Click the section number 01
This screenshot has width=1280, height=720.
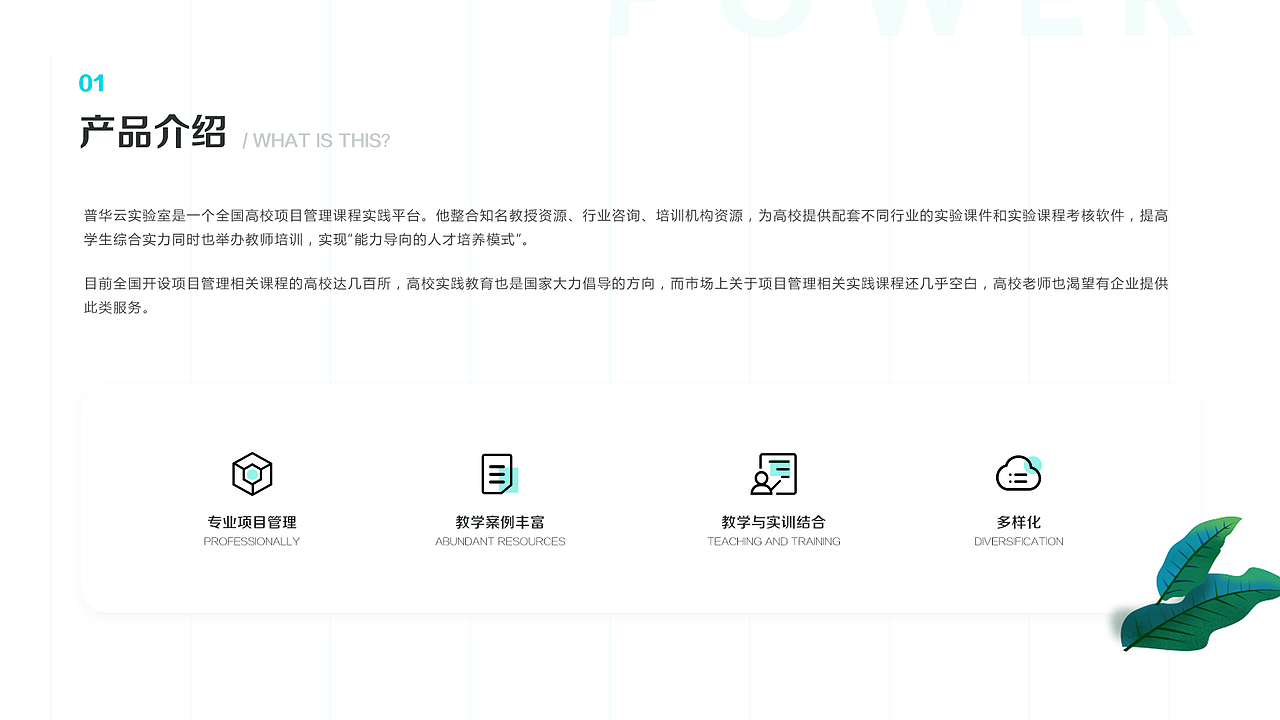click(x=92, y=83)
